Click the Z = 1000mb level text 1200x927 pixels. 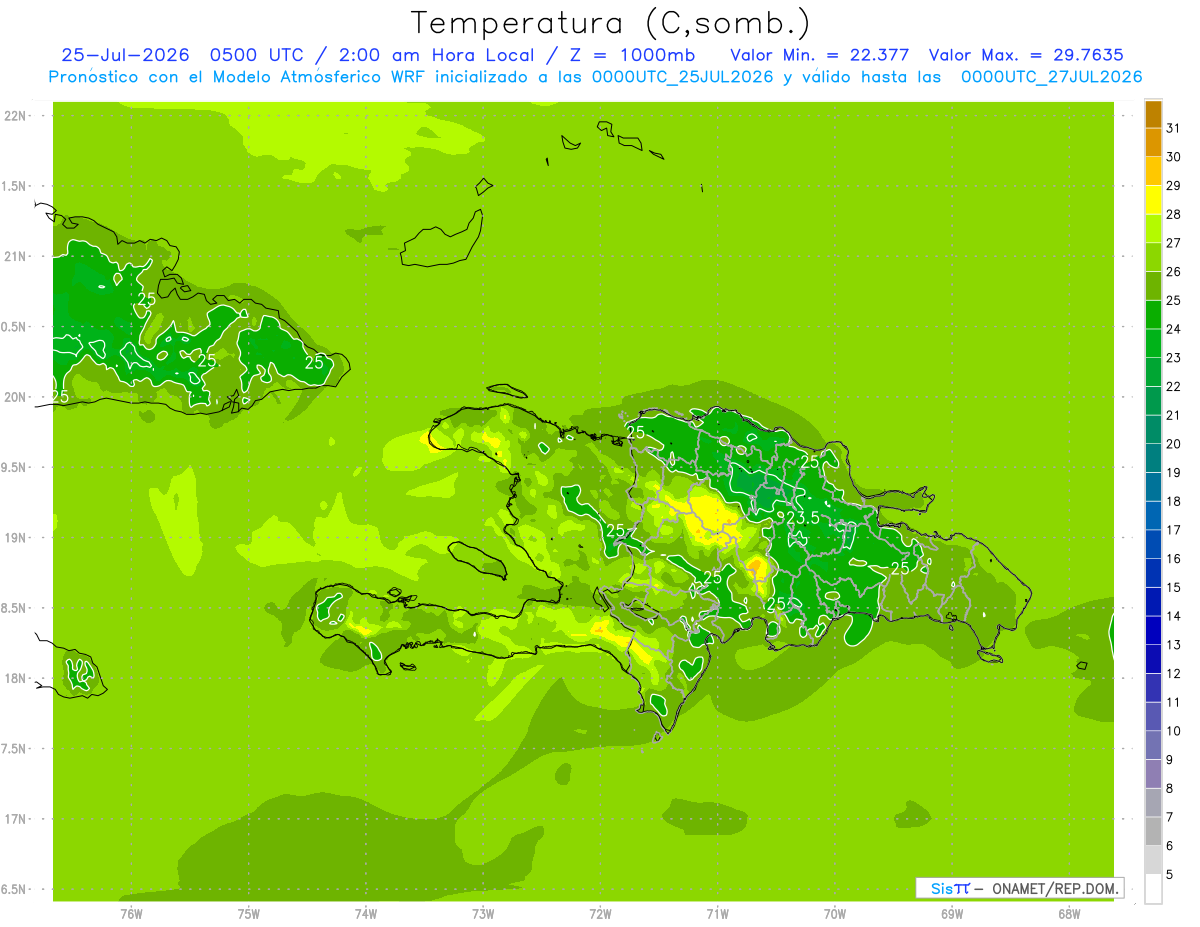click(x=632, y=55)
